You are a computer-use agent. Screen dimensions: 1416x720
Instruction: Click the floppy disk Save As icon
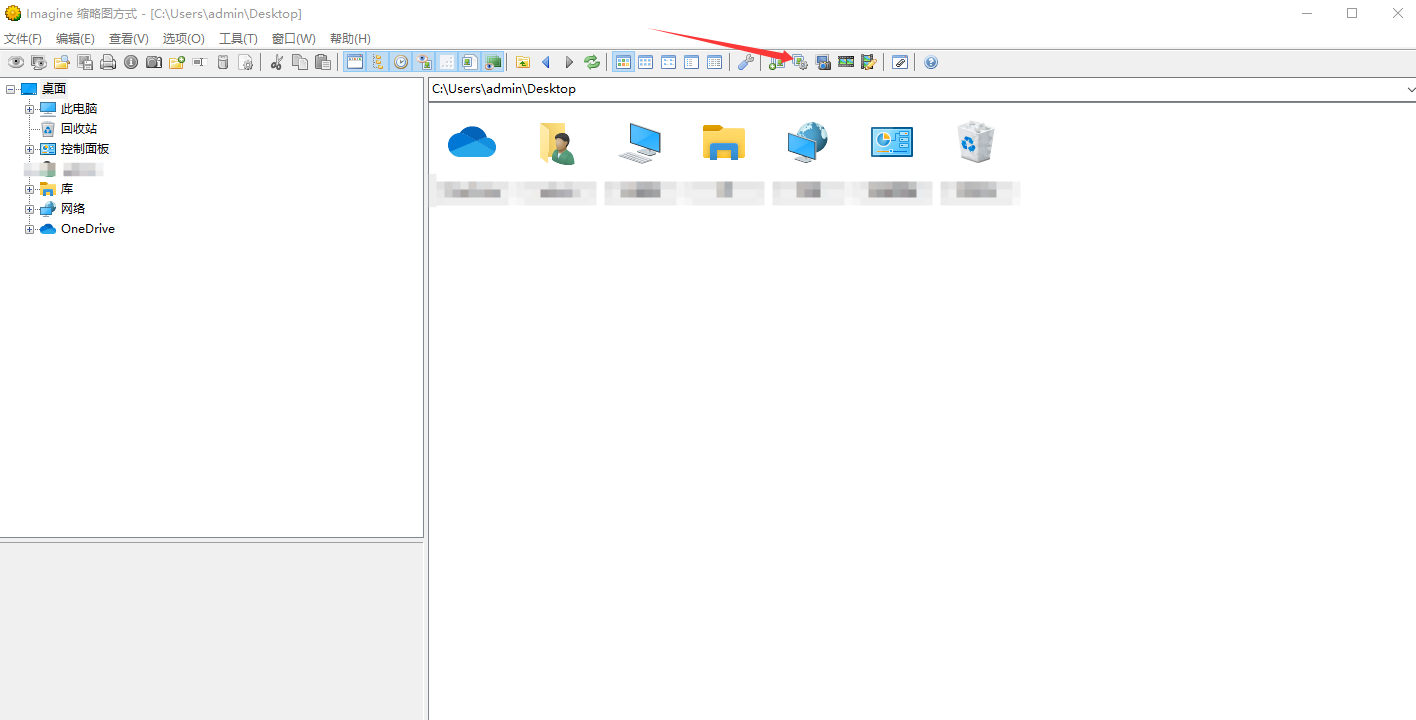point(85,62)
